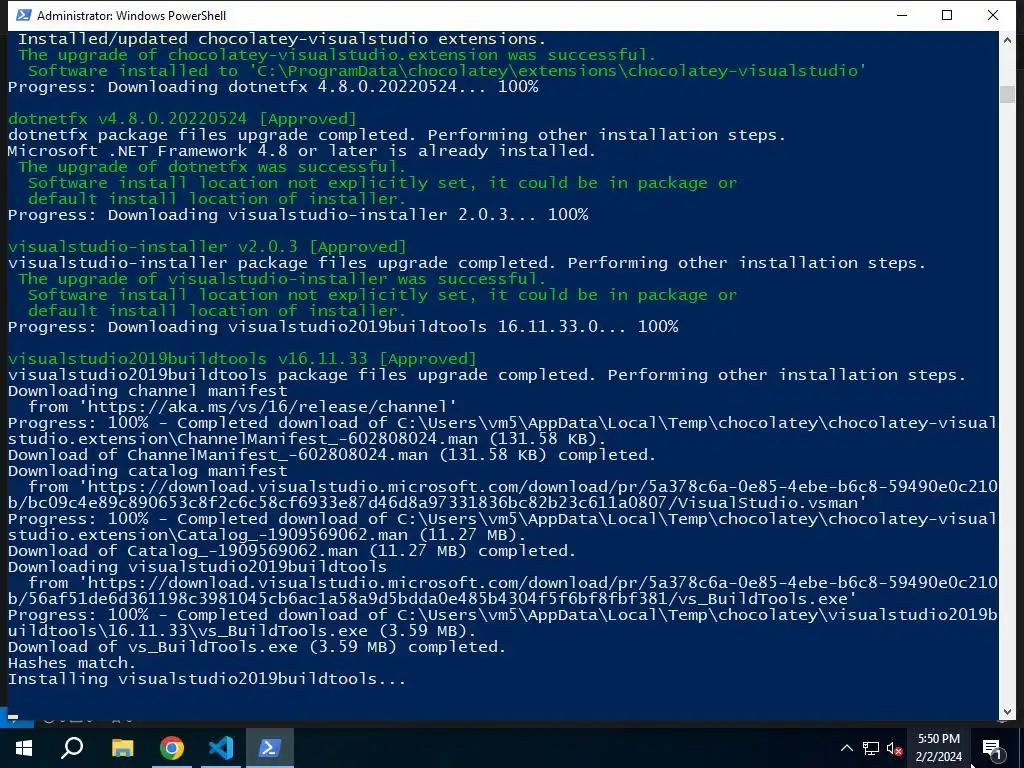Click 'Progress: Downloading visualstudio-installer 2.0.3' line
The height and width of the screenshot is (768, 1024).
[x=298, y=215]
